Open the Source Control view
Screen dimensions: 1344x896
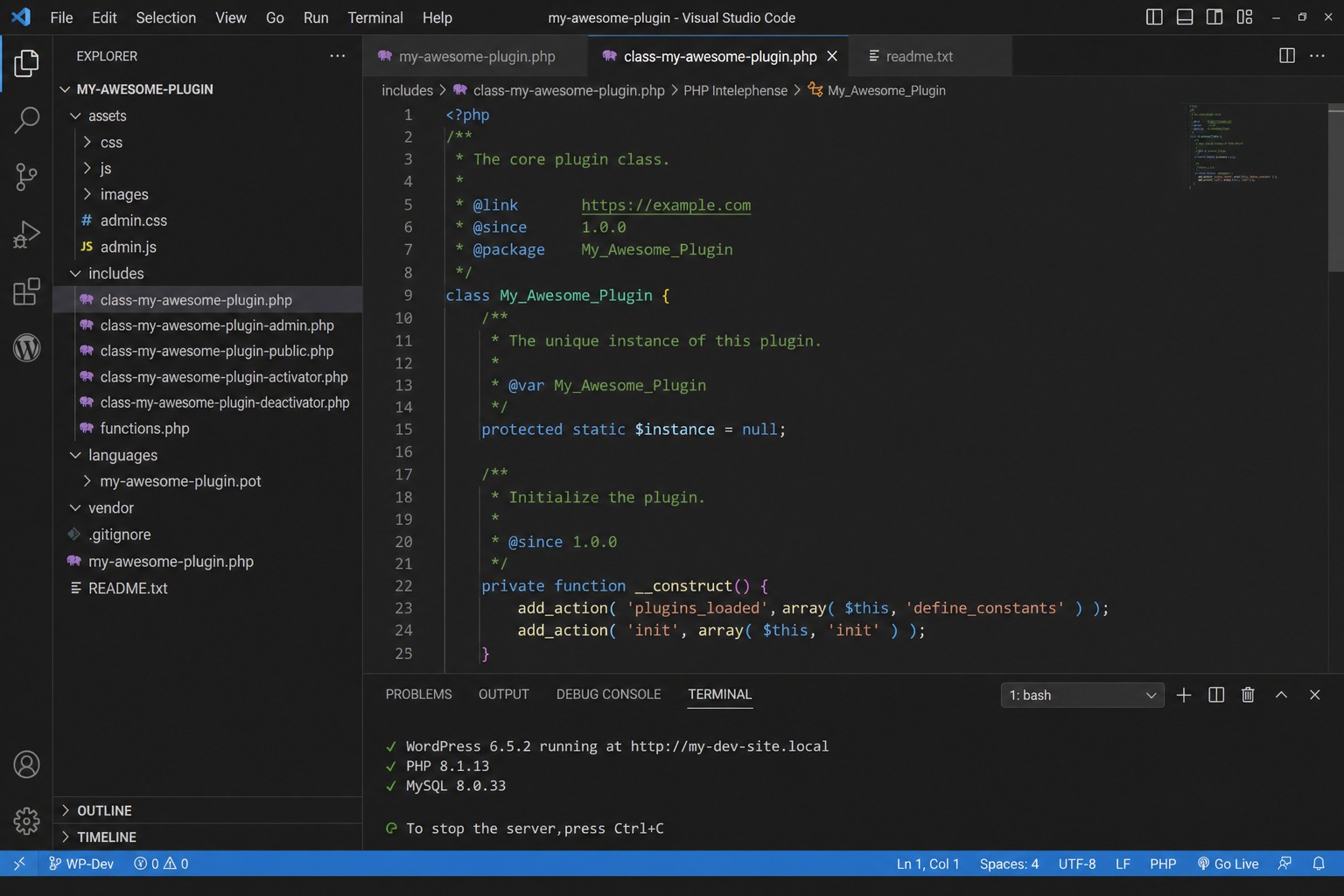pyautogui.click(x=26, y=177)
